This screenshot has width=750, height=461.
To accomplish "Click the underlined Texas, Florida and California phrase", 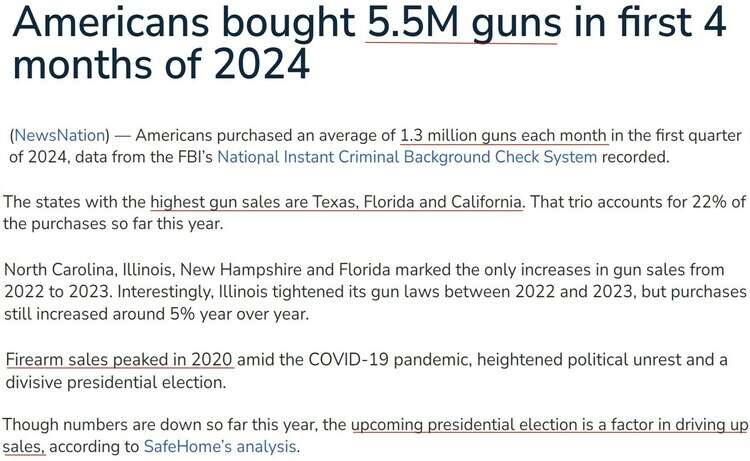I will [336, 202].
